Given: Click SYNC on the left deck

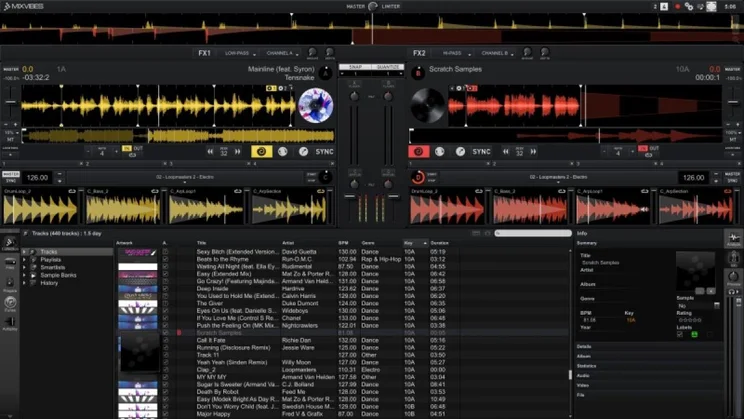Looking at the screenshot, I should click(324, 152).
